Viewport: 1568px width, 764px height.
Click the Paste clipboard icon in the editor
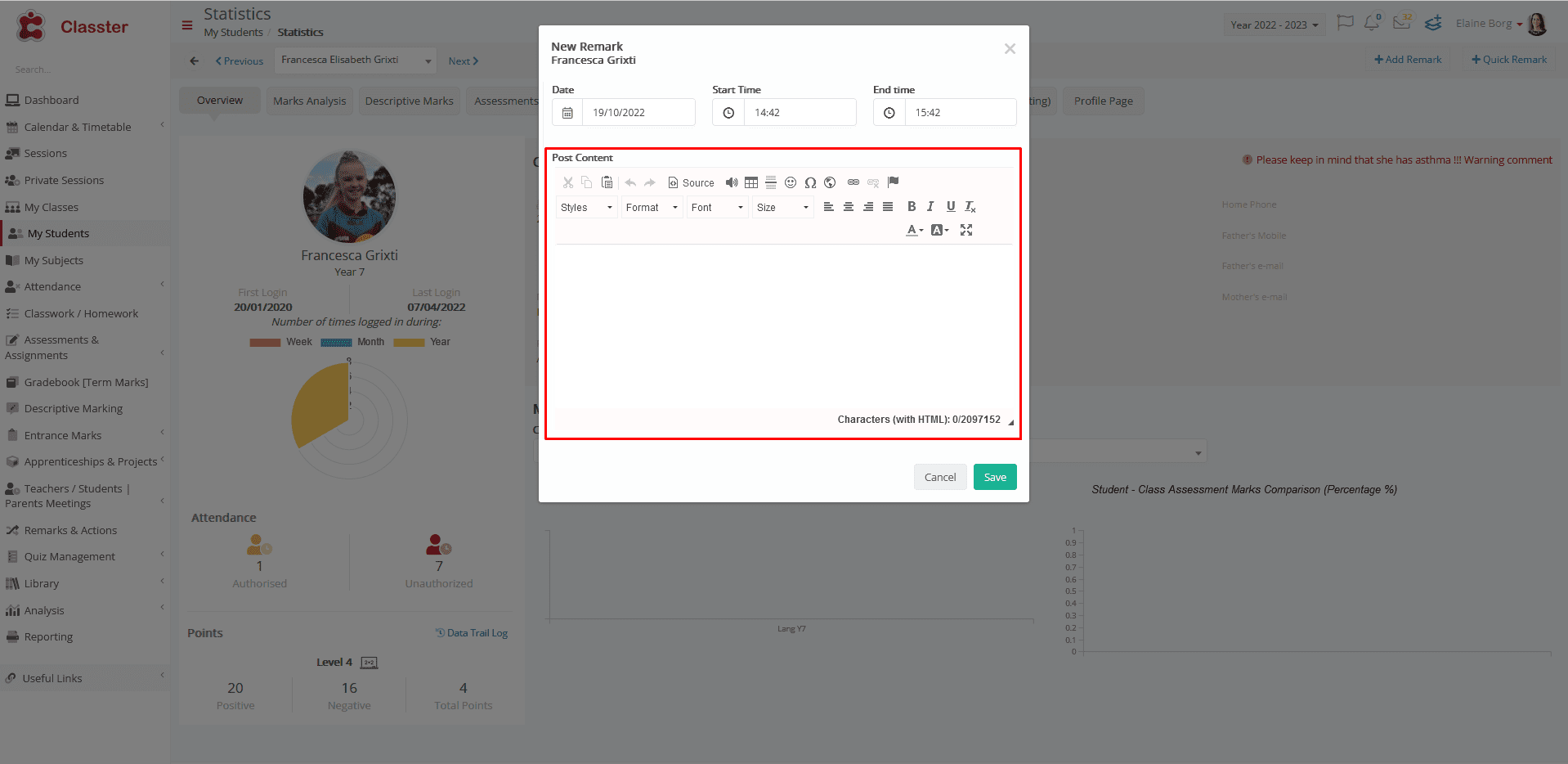pos(607,182)
